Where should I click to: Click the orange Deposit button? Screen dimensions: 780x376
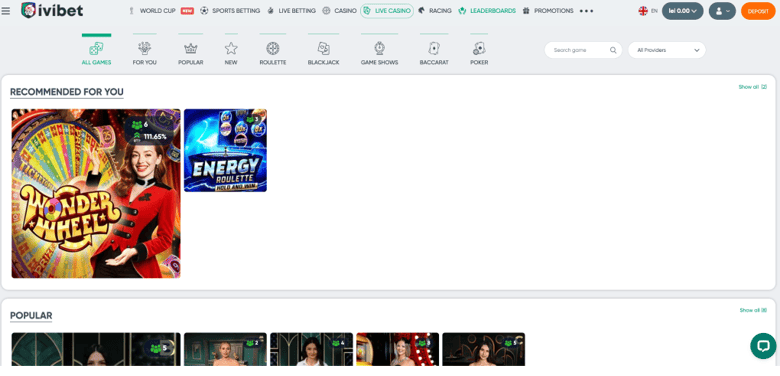[758, 11]
